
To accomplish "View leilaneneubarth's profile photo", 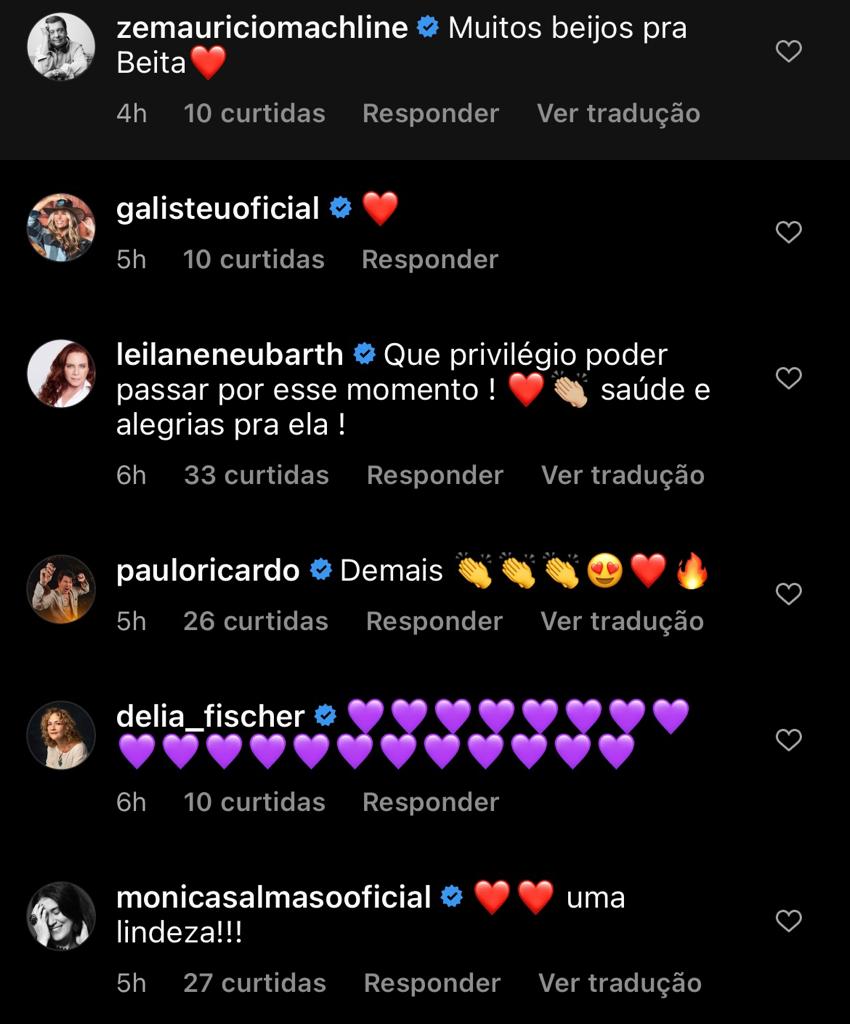I will pyautogui.click(x=61, y=374).
